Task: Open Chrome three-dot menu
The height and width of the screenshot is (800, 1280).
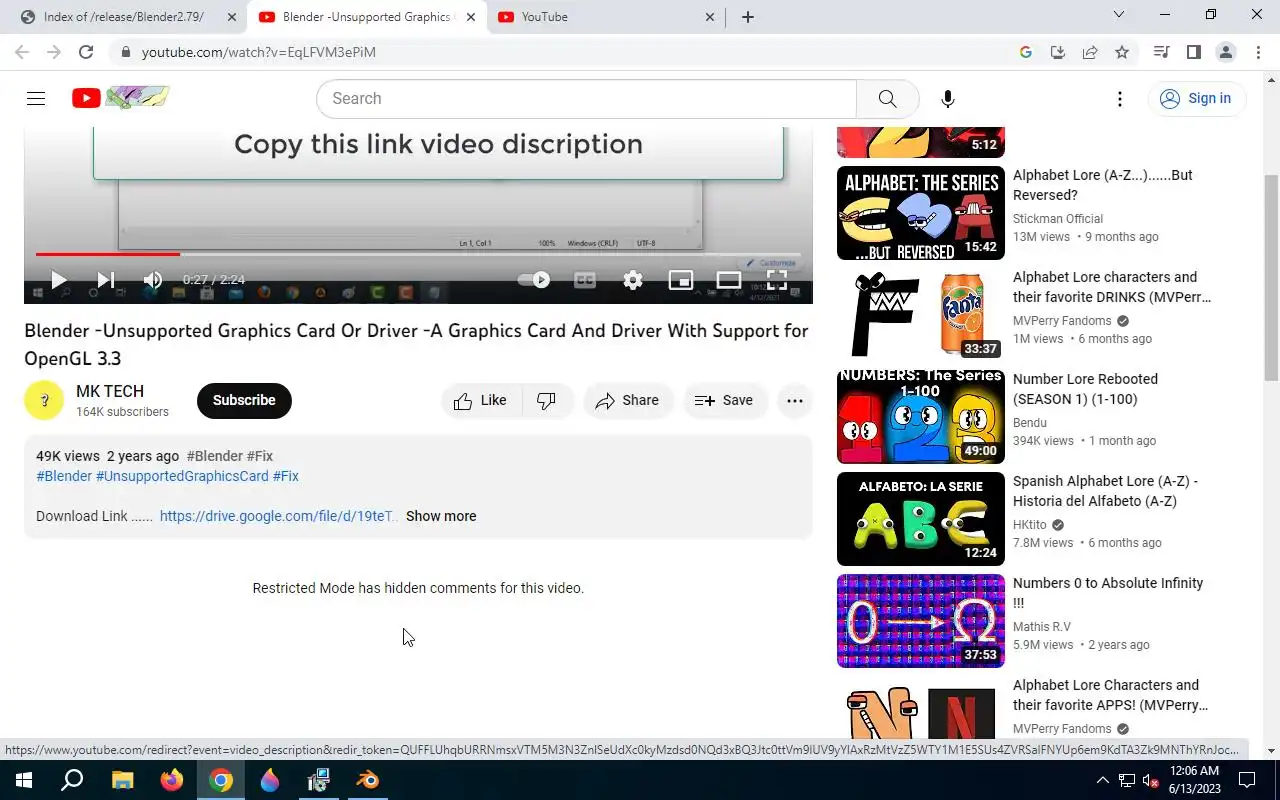Action: coord(1258,52)
